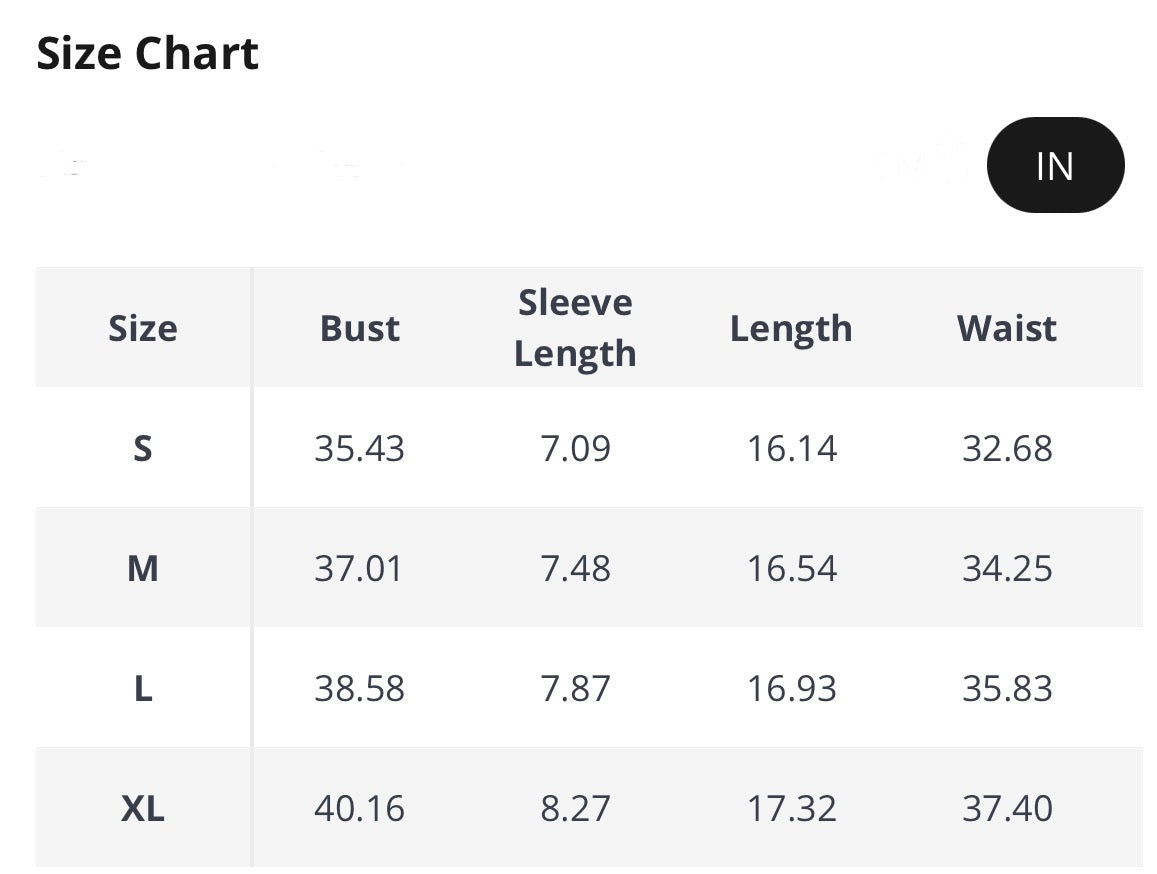Viewport: 1157px width, 874px height.
Task: Click the 32.68 waist cell
Action: tap(1007, 448)
